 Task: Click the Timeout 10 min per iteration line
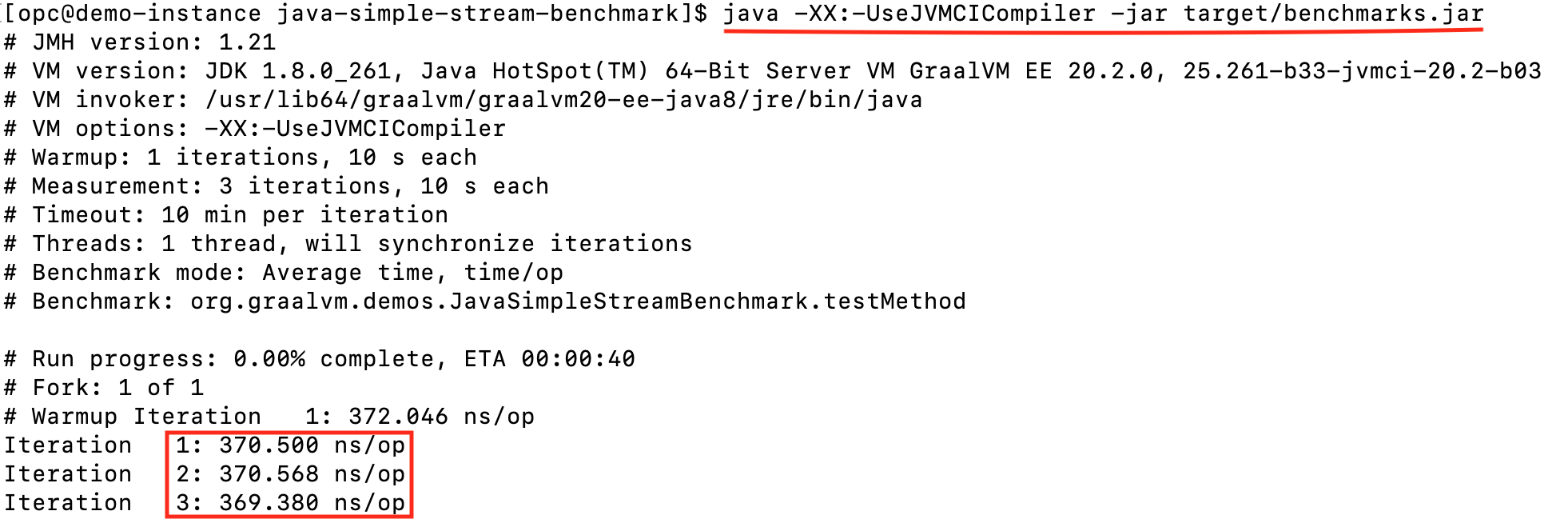(x=226, y=215)
